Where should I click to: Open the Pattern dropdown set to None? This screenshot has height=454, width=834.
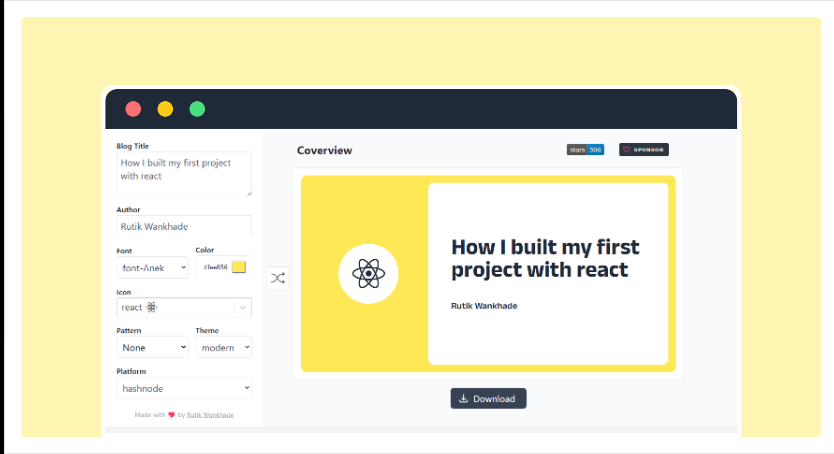pyautogui.click(x=152, y=348)
